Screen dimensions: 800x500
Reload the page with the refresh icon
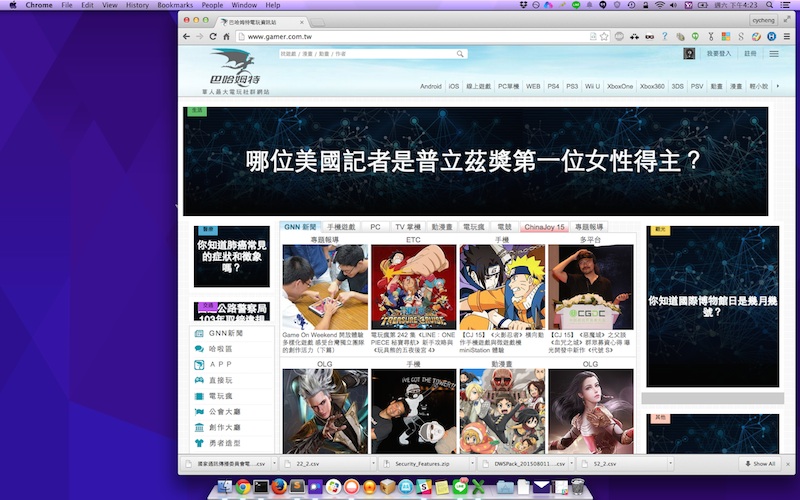pos(213,37)
